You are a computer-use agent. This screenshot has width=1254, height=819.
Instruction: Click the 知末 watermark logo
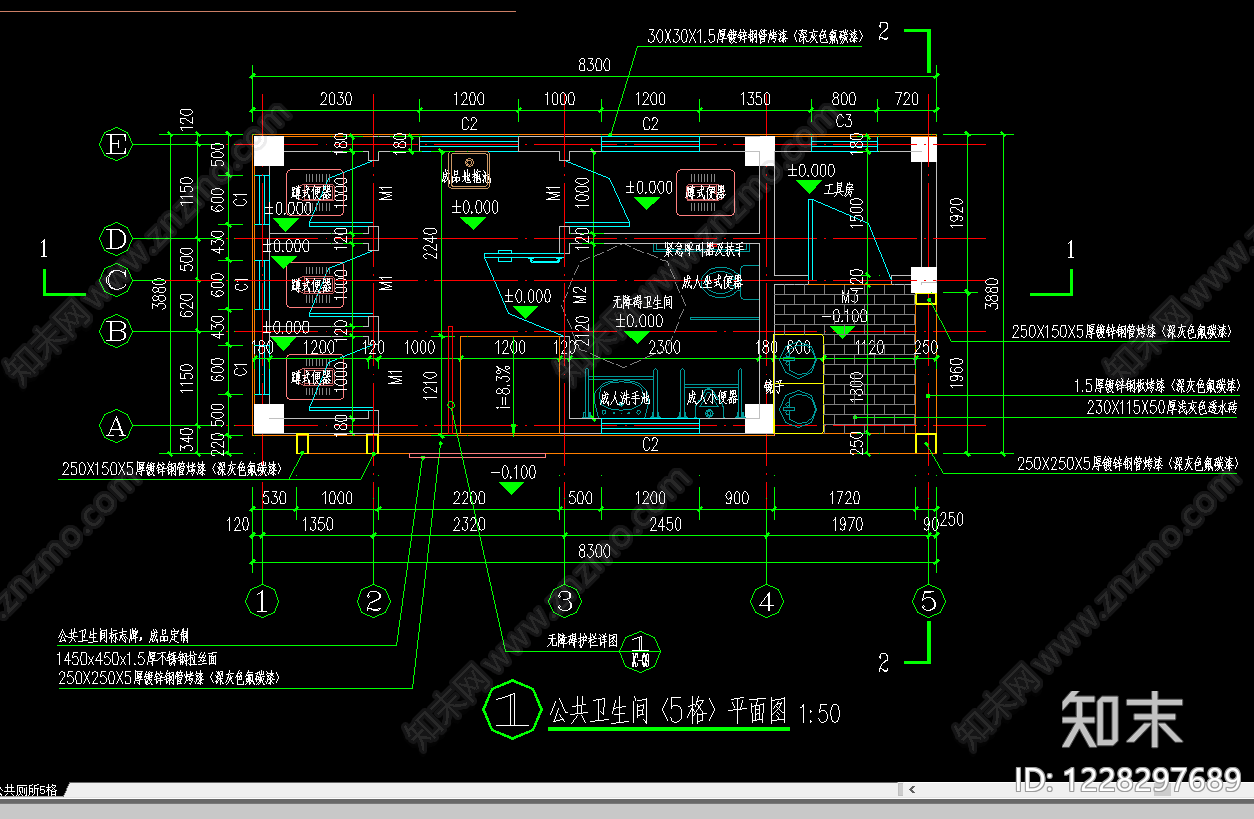click(1122, 720)
